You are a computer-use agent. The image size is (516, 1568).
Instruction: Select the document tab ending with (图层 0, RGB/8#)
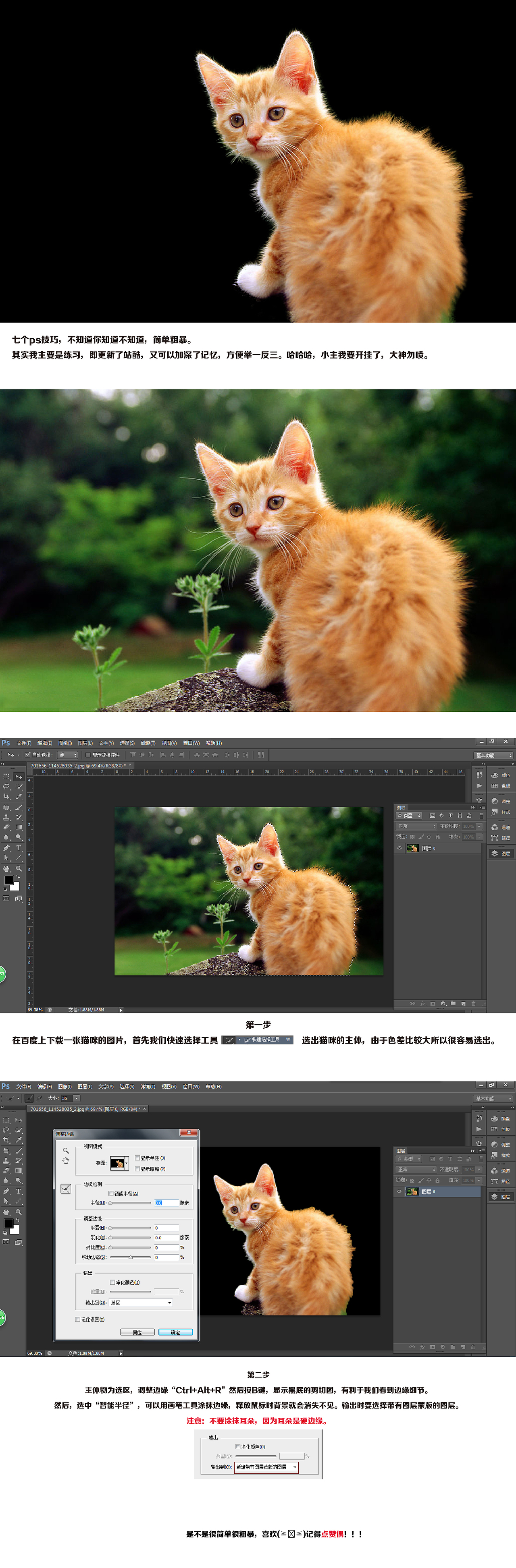coord(87,1109)
